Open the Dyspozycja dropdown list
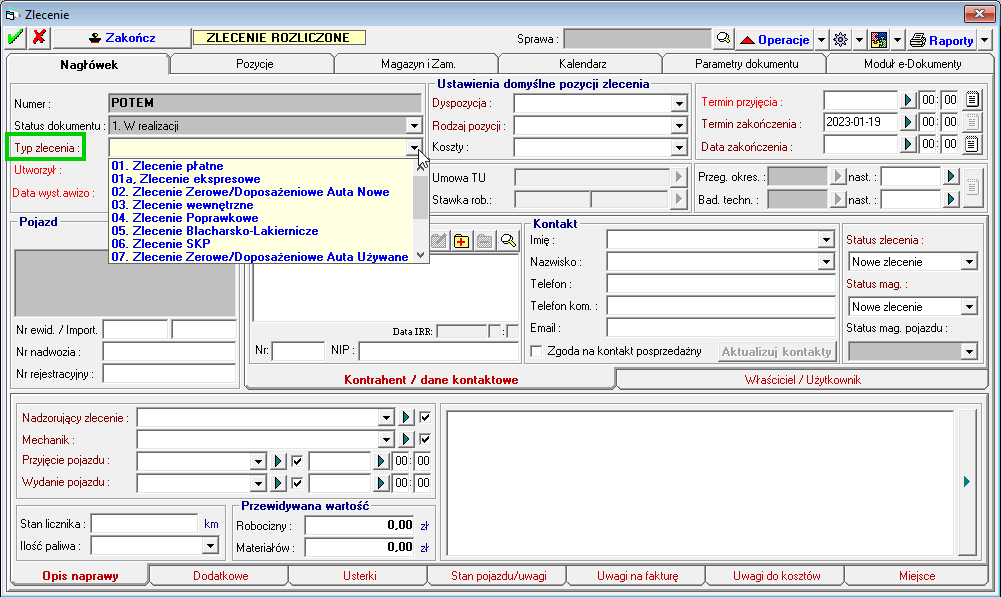Image resolution: width=1001 pixels, height=597 pixels. coord(677,103)
